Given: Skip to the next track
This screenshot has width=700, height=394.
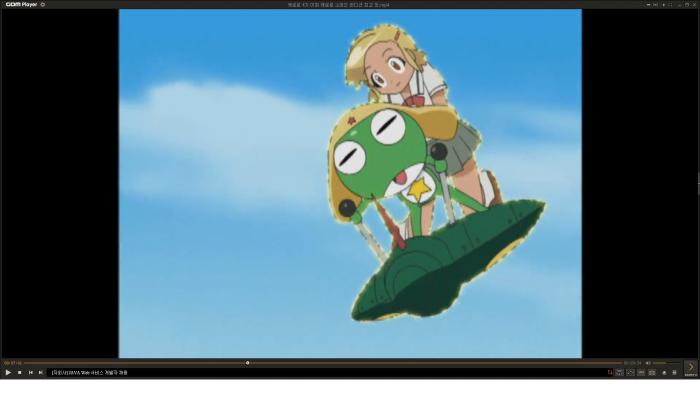Looking at the screenshot, I should [41, 372].
